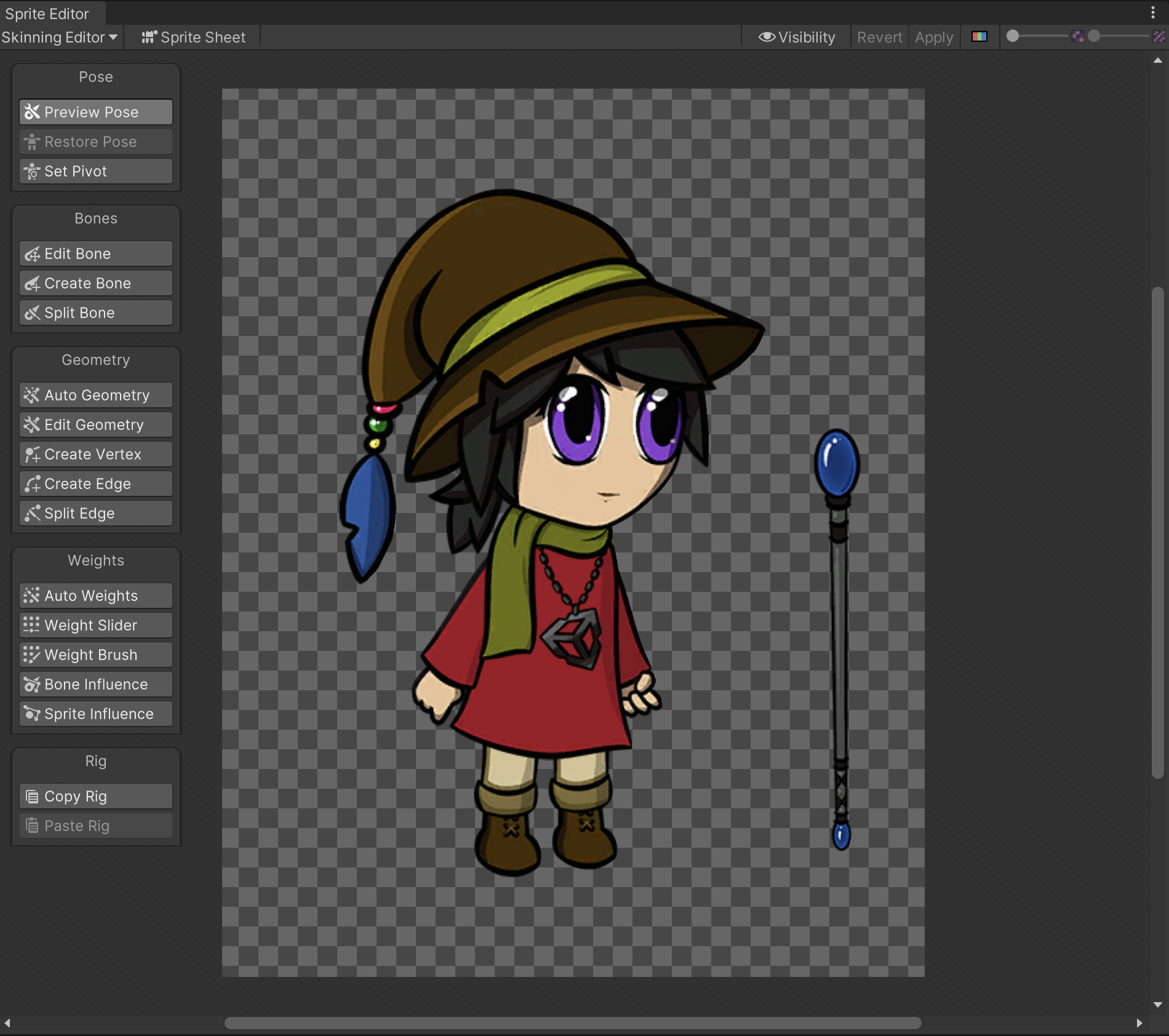The image size is (1169, 1036).
Task: Open the Bone Influence panel
Action: point(95,684)
